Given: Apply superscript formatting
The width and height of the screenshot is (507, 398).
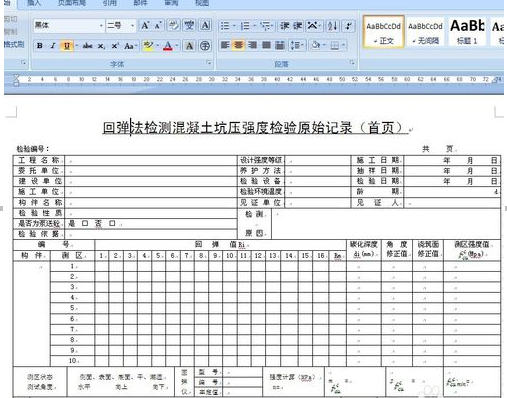Looking at the screenshot, I should (115, 46).
